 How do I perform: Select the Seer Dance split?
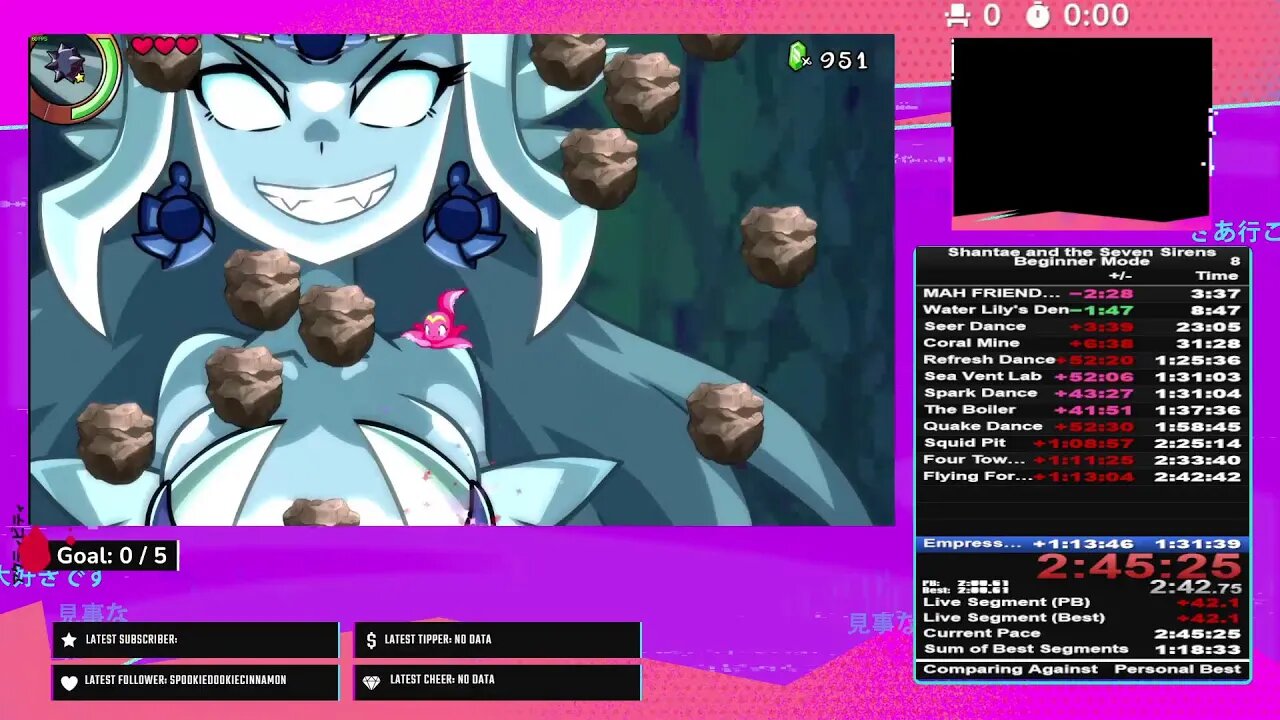1082,327
